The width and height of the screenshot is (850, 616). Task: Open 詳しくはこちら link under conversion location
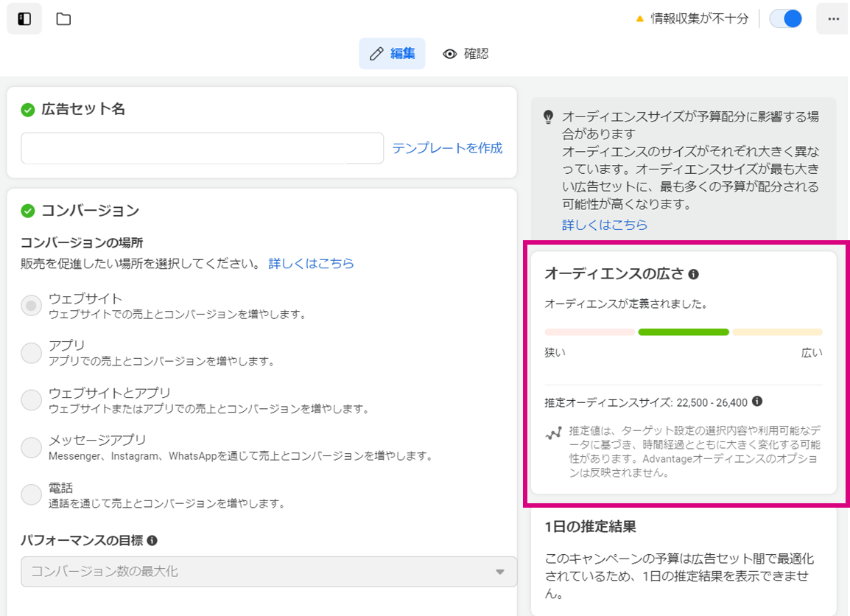311,264
